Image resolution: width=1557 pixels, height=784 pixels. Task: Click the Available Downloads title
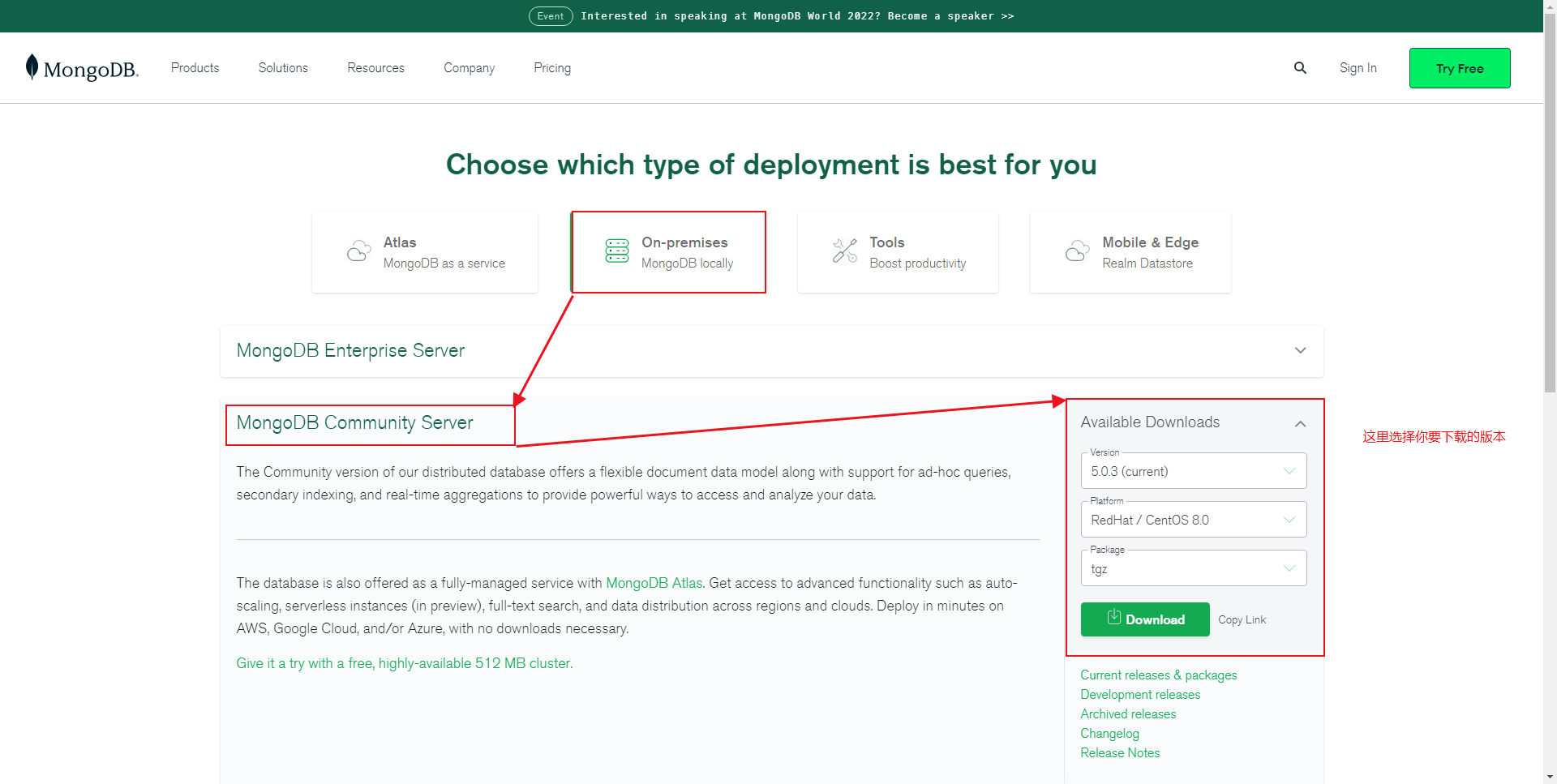tap(1150, 422)
